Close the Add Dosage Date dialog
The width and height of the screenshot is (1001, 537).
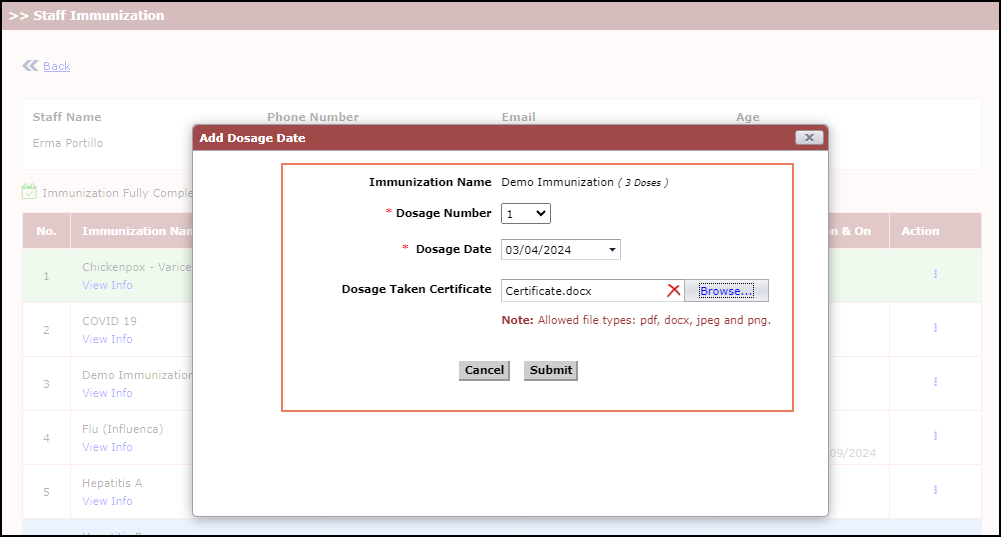pos(809,138)
